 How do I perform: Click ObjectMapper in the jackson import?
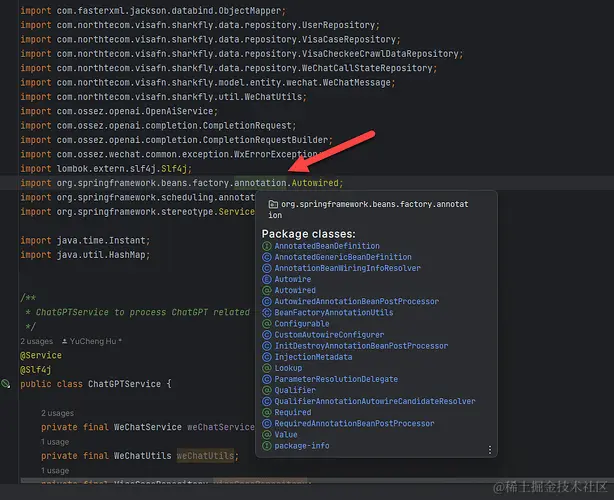point(249,11)
